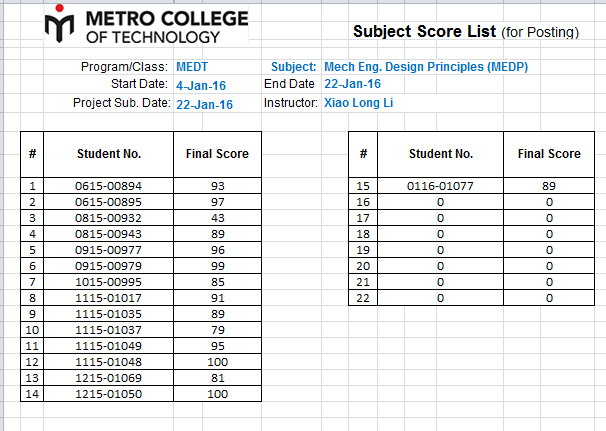Click Student No. cell in row 20
The height and width of the screenshot is (431, 606).
click(x=441, y=266)
